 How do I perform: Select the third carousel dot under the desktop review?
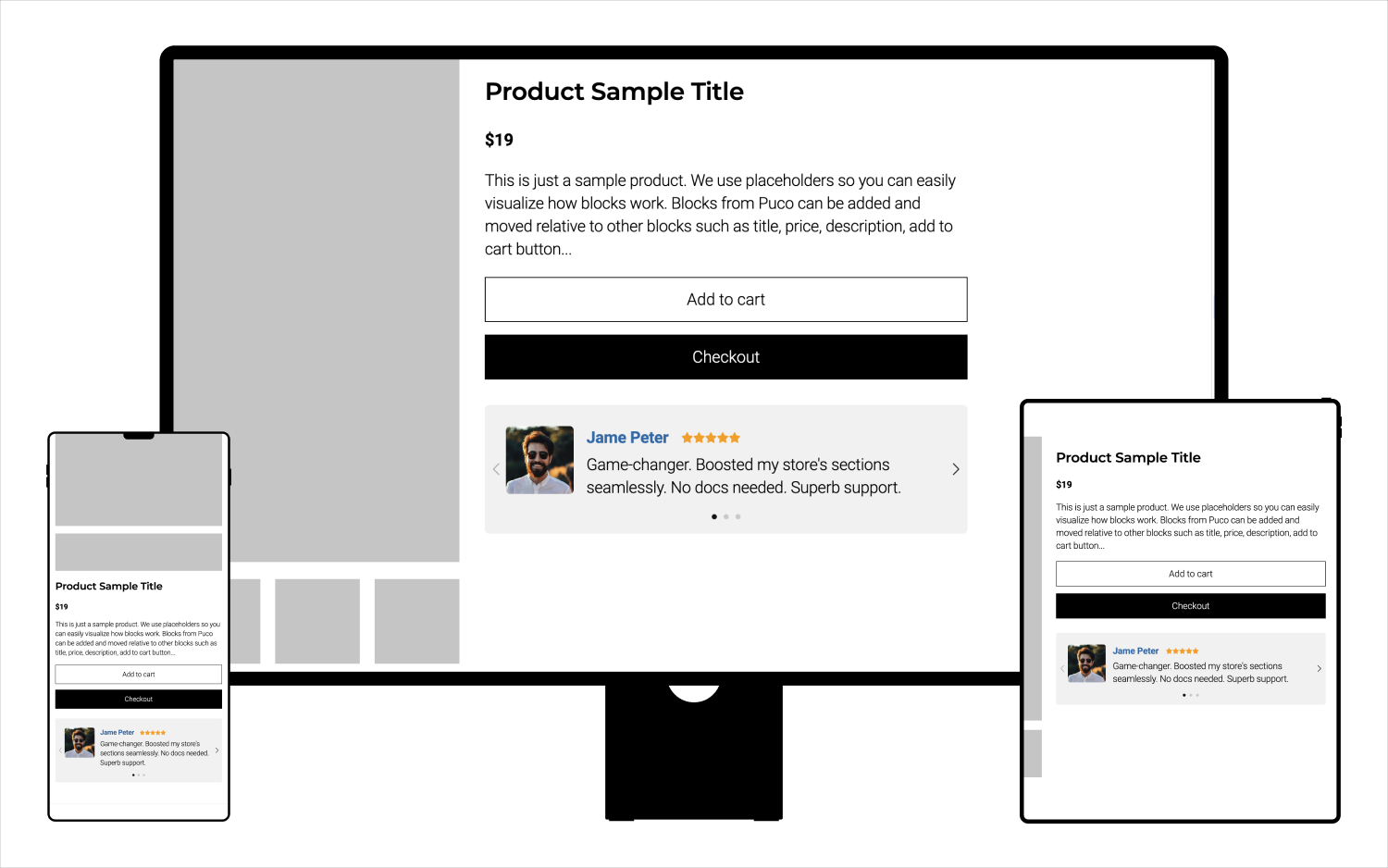click(737, 516)
